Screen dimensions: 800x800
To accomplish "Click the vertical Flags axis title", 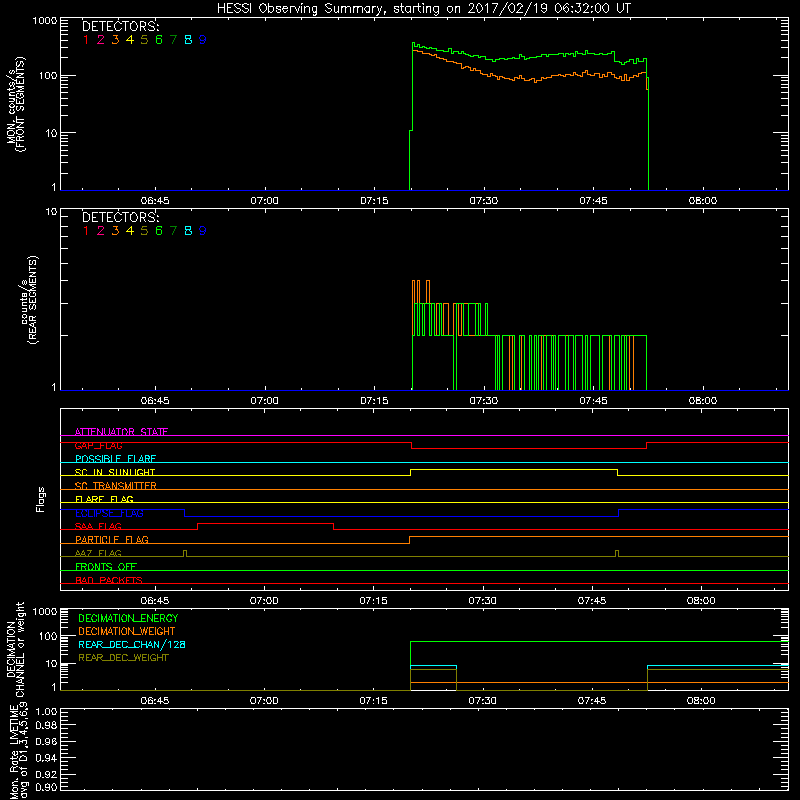I will point(41,499).
